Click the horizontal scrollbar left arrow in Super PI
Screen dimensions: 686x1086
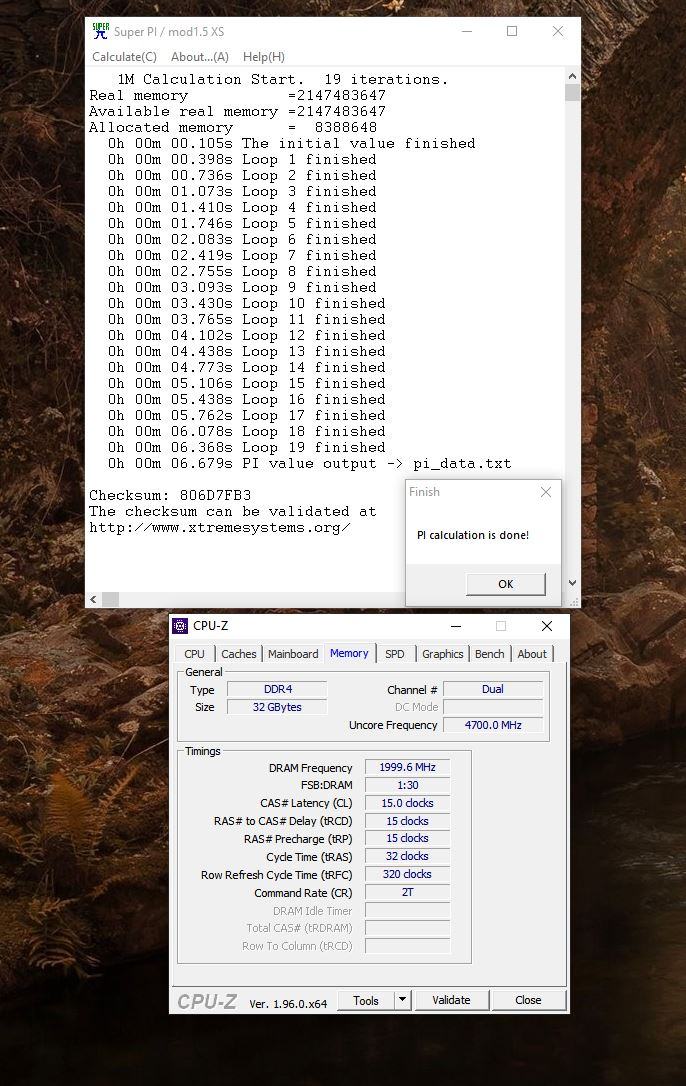[x=94, y=599]
